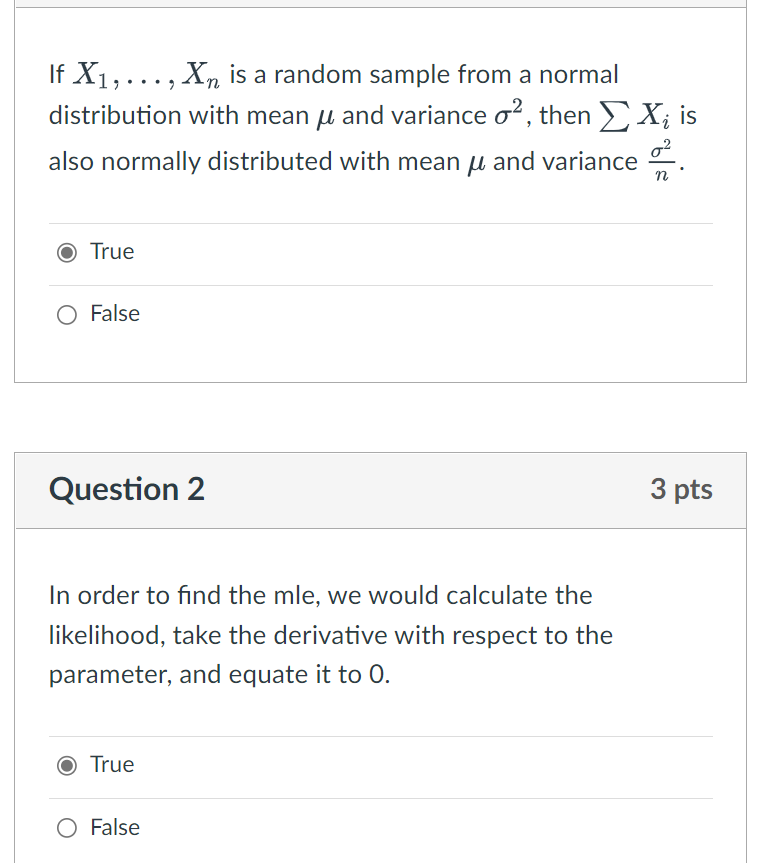Viewport: 758px width, 863px height.
Task: Click the 3 pts label
Action: coord(682,490)
